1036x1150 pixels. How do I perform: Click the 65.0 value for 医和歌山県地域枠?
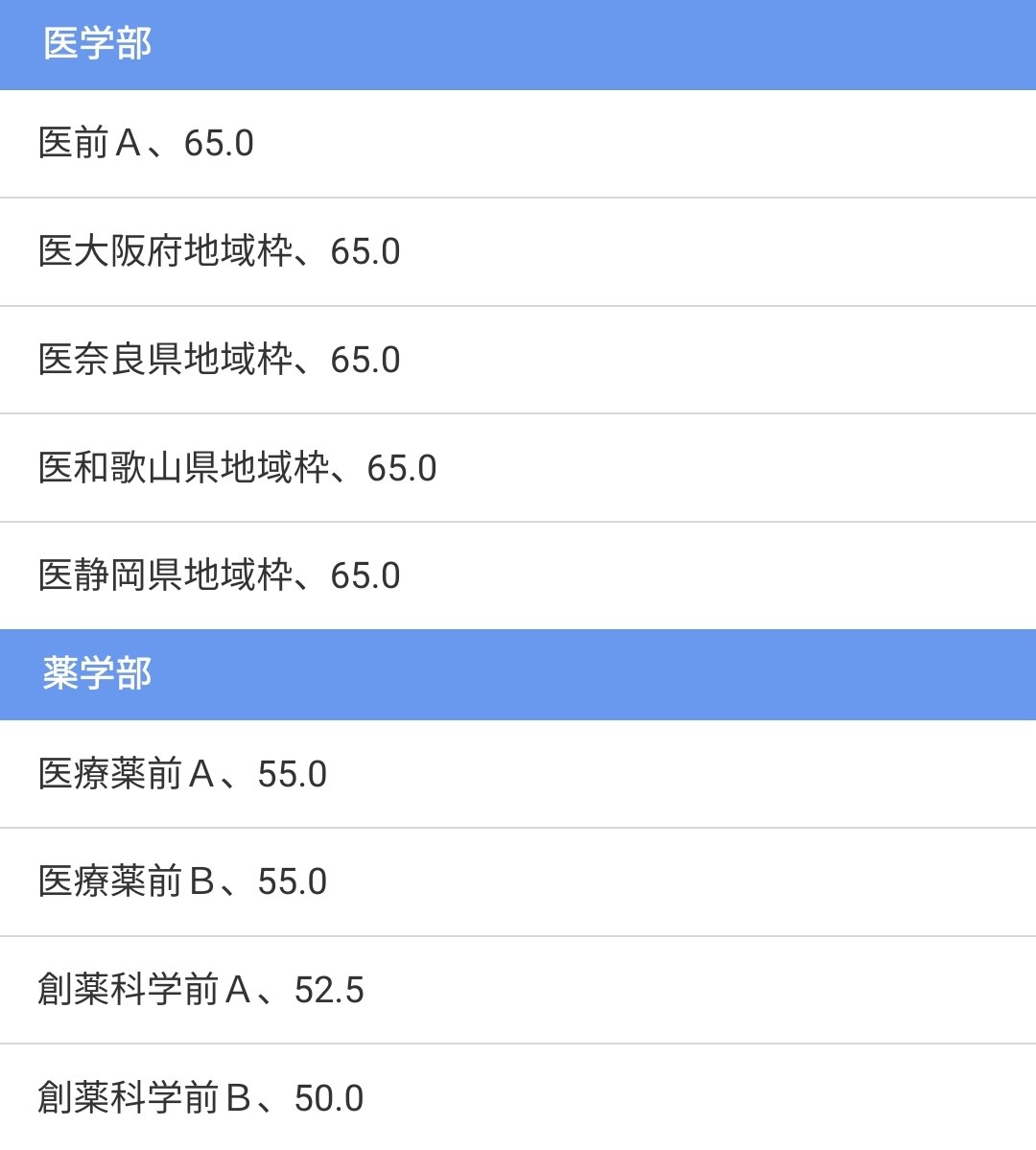(x=402, y=468)
